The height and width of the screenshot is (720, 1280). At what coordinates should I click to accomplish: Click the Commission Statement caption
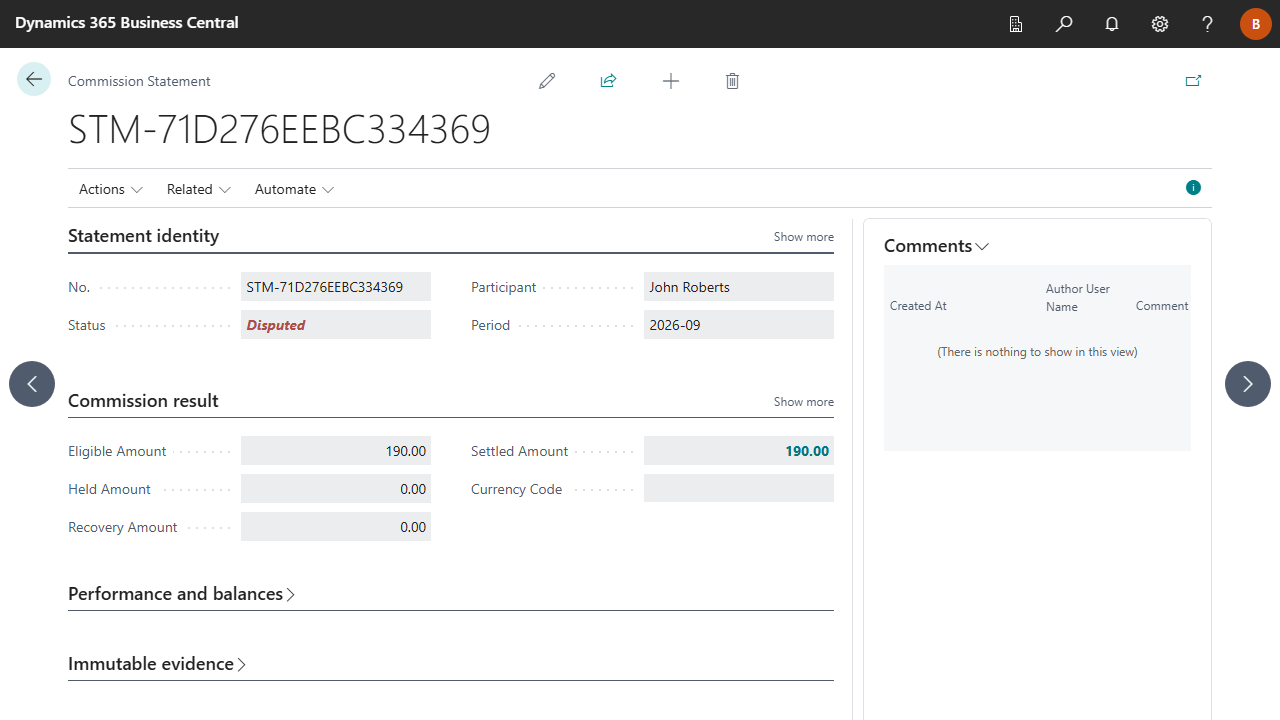[139, 81]
